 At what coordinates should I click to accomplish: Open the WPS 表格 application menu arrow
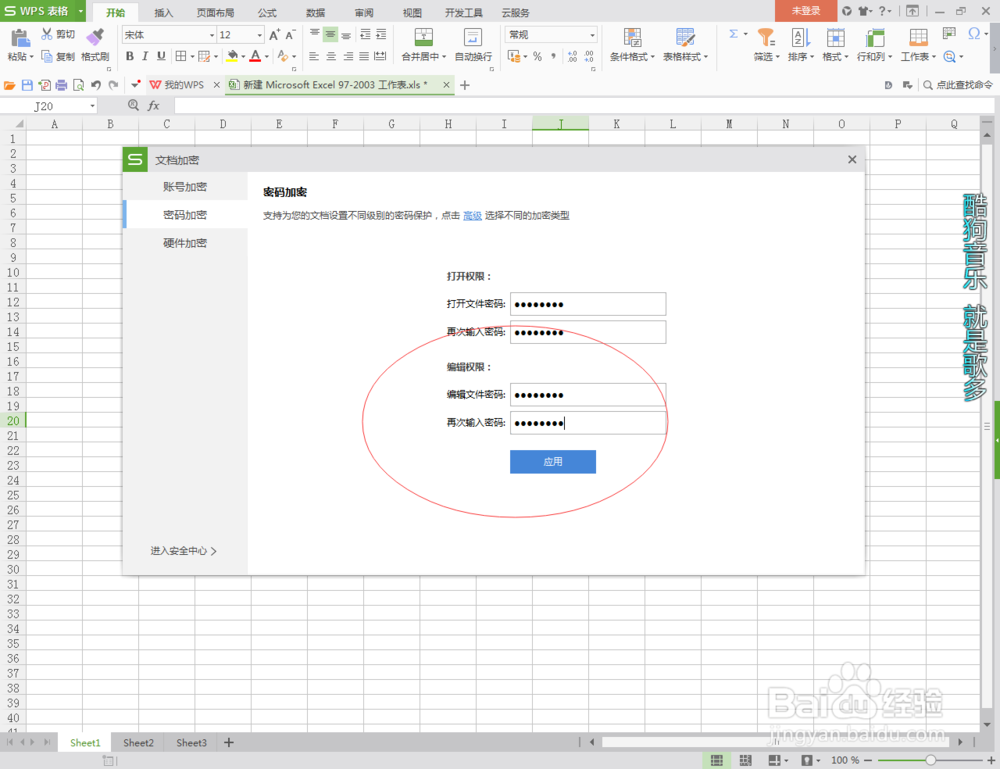click(x=81, y=11)
